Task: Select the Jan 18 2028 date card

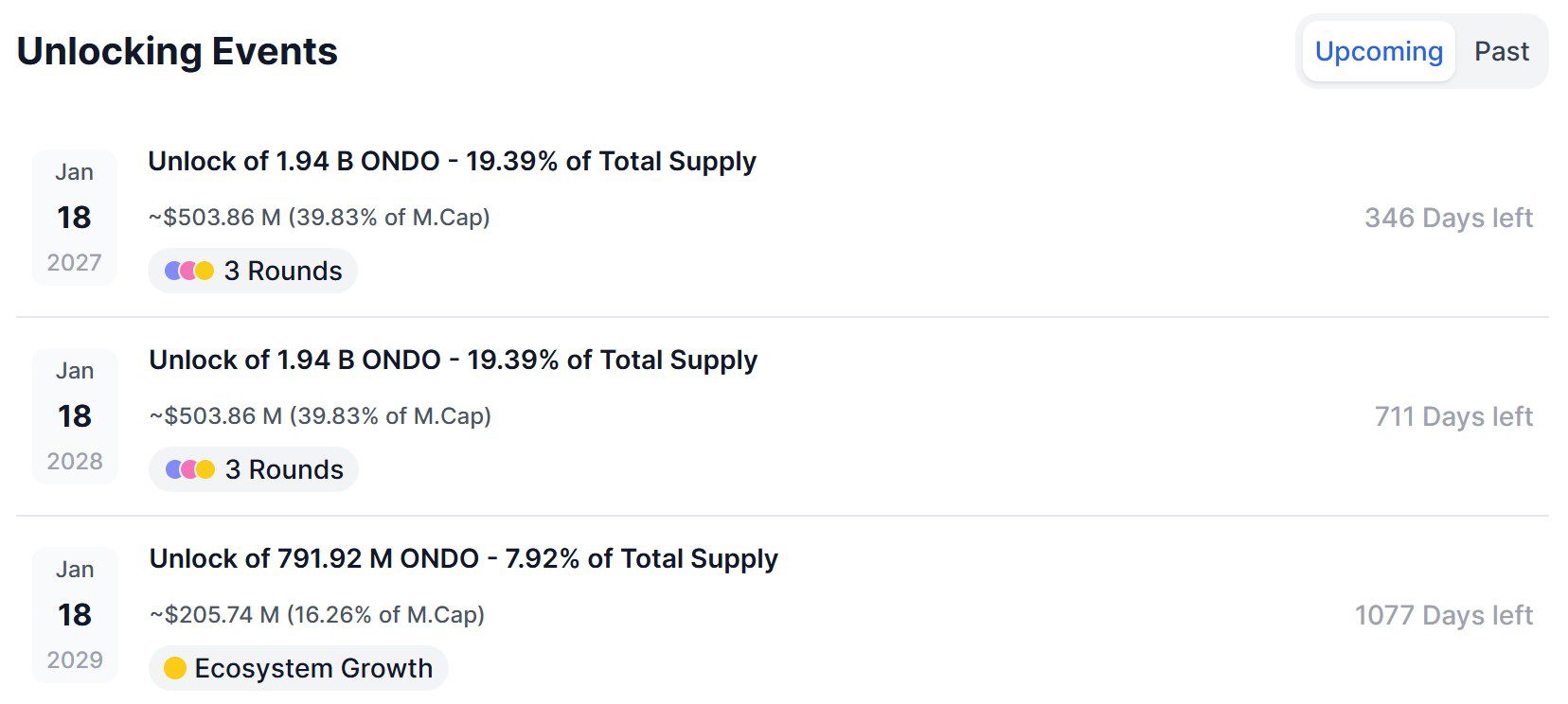Action: pos(75,416)
